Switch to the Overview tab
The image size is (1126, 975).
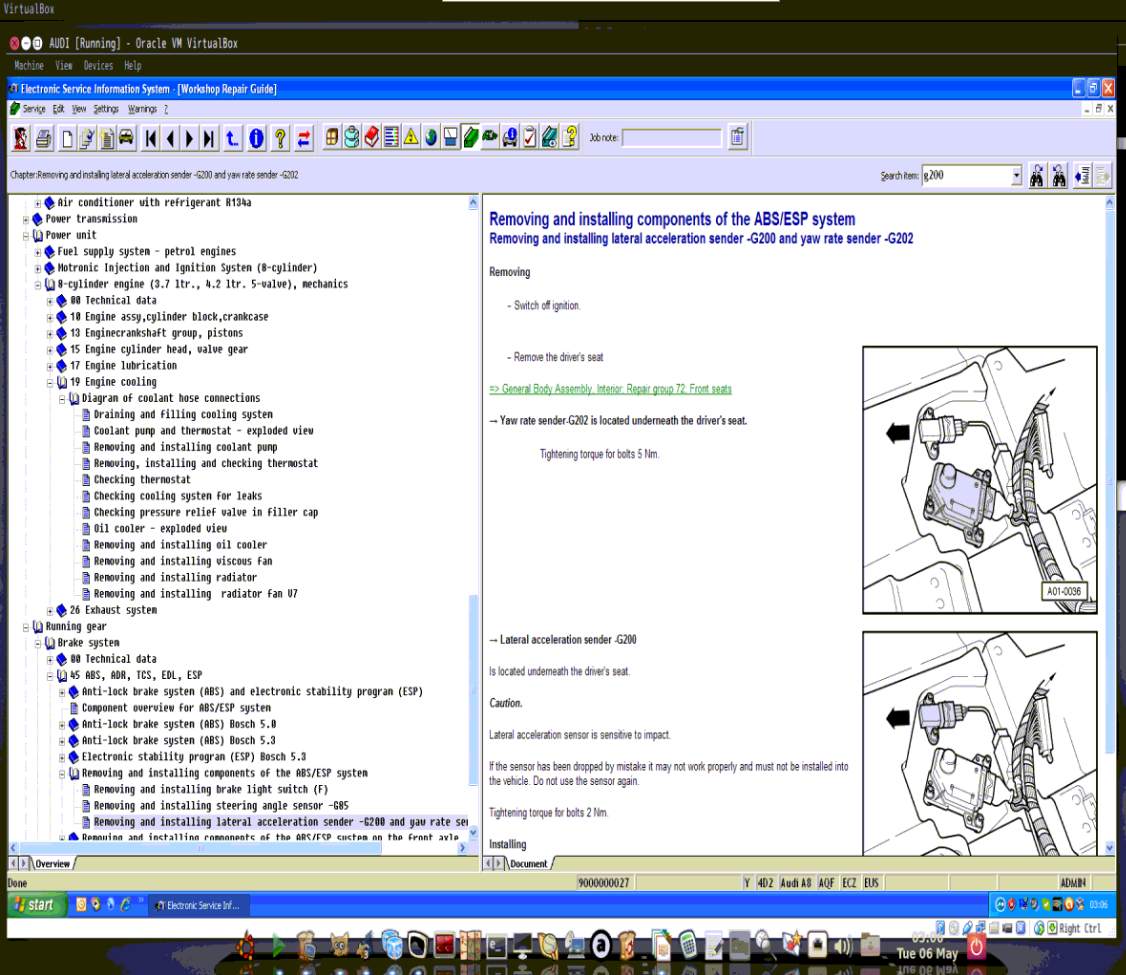tap(52, 864)
